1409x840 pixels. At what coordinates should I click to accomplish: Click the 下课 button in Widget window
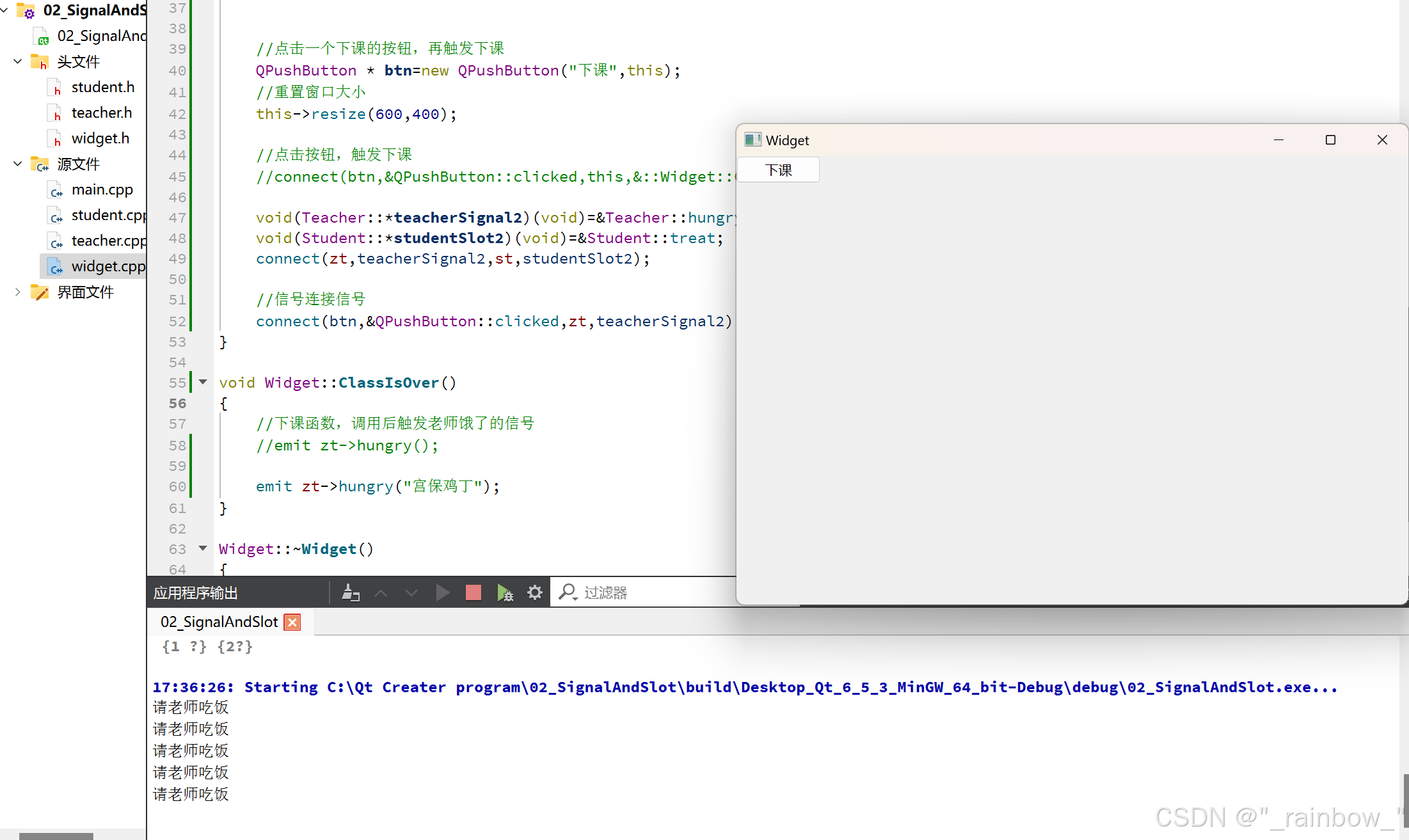pos(778,170)
